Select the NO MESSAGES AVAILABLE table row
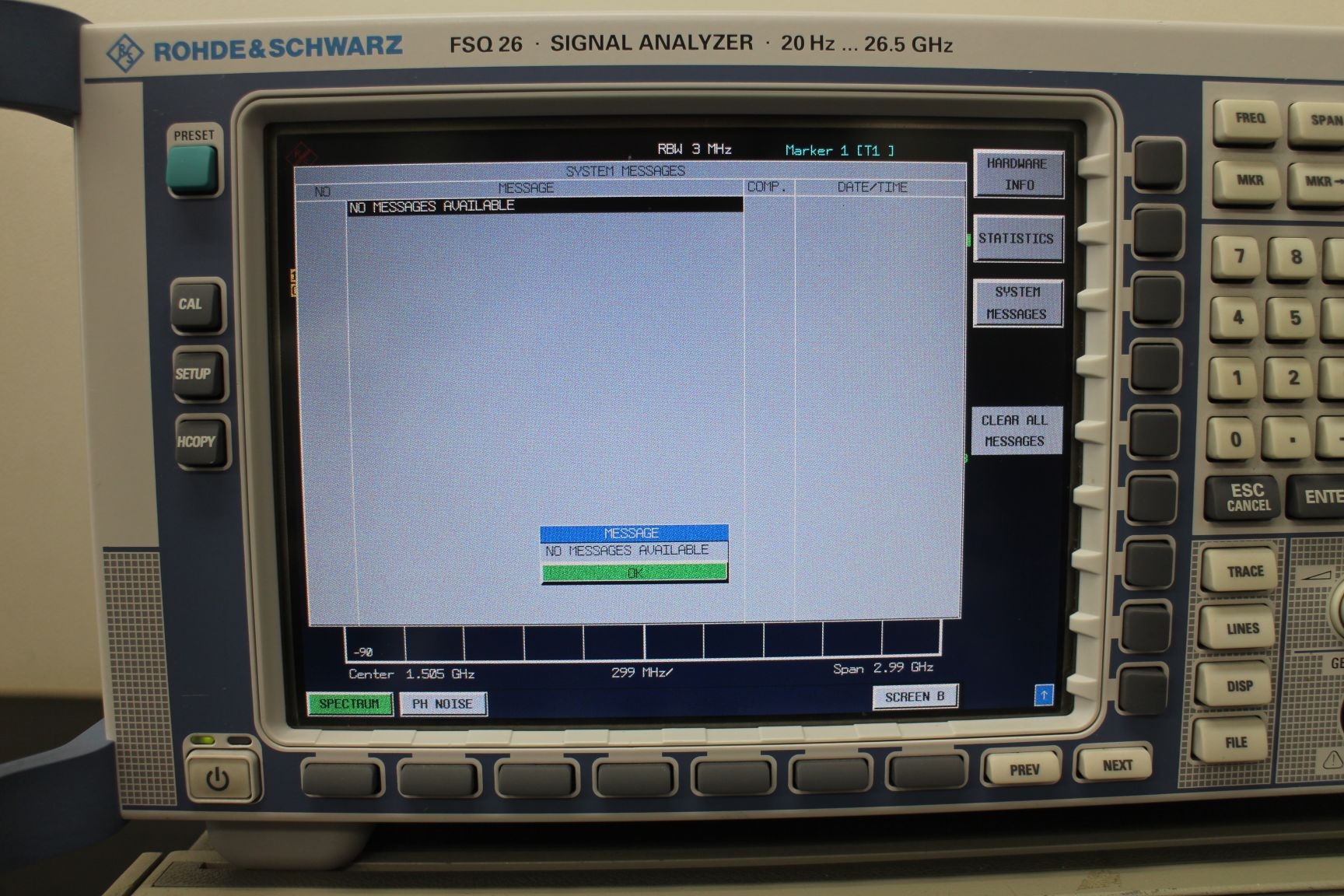This screenshot has width=1344, height=896. 544,206
